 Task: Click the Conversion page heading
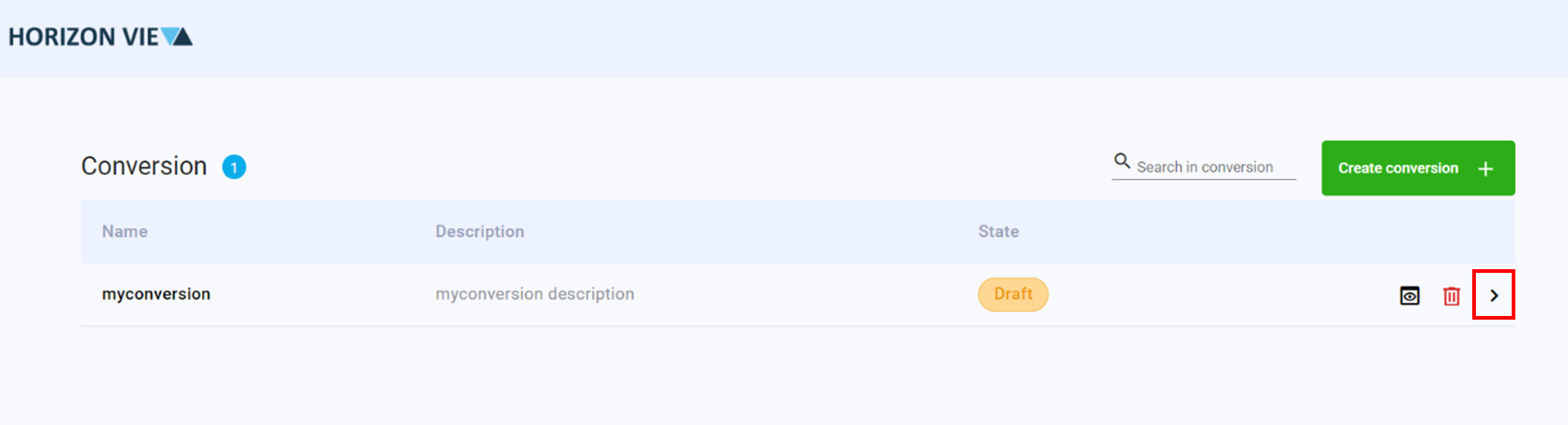coord(143,166)
